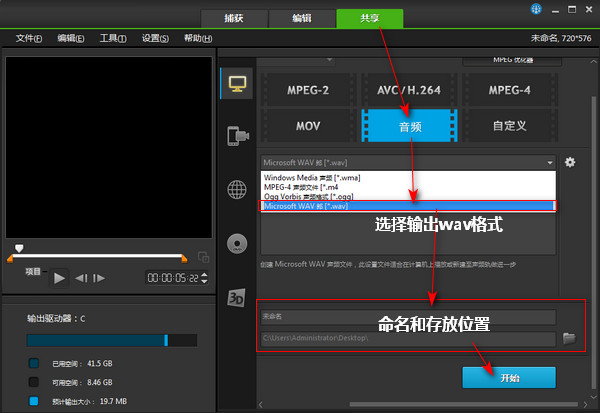Click the 已用空间 color swatch
The width and height of the screenshot is (600, 413).
tap(34, 363)
